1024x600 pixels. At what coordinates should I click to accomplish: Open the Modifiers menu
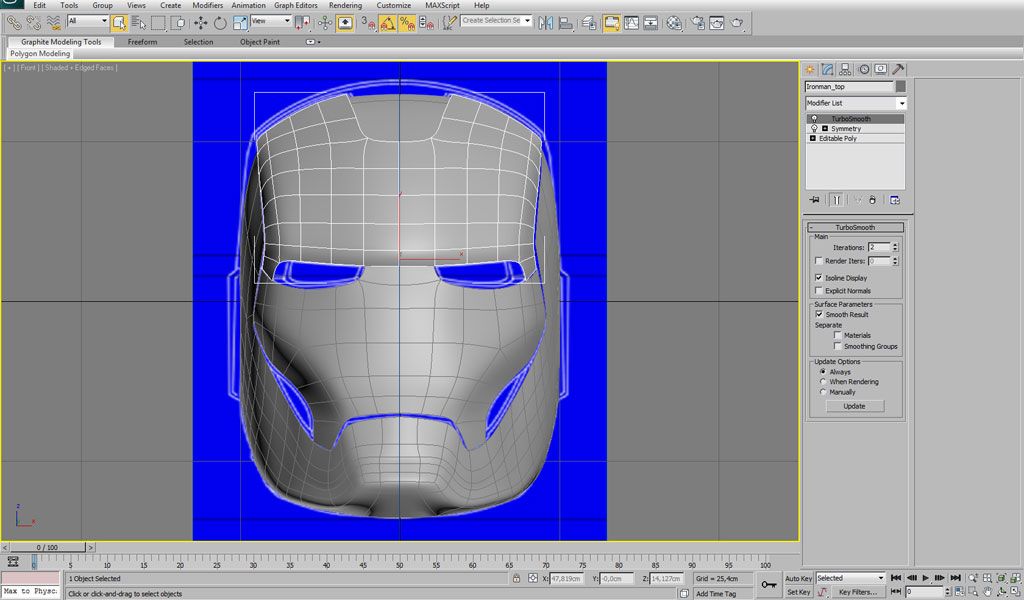click(208, 5)
